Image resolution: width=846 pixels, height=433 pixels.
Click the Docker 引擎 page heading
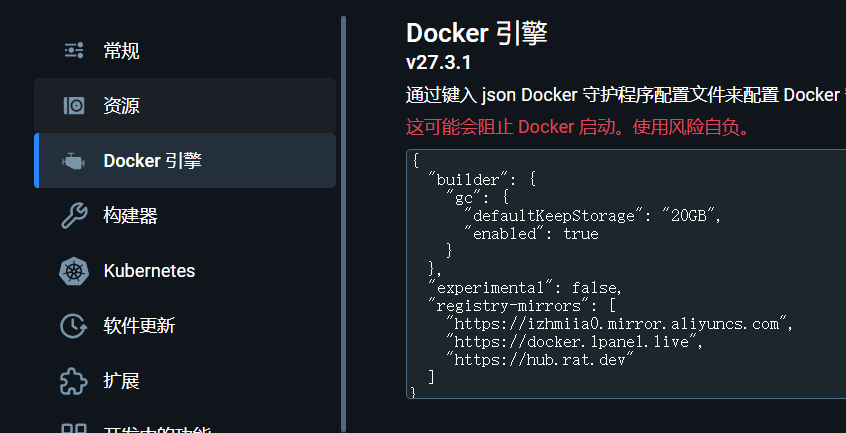[x=477, y=33]
